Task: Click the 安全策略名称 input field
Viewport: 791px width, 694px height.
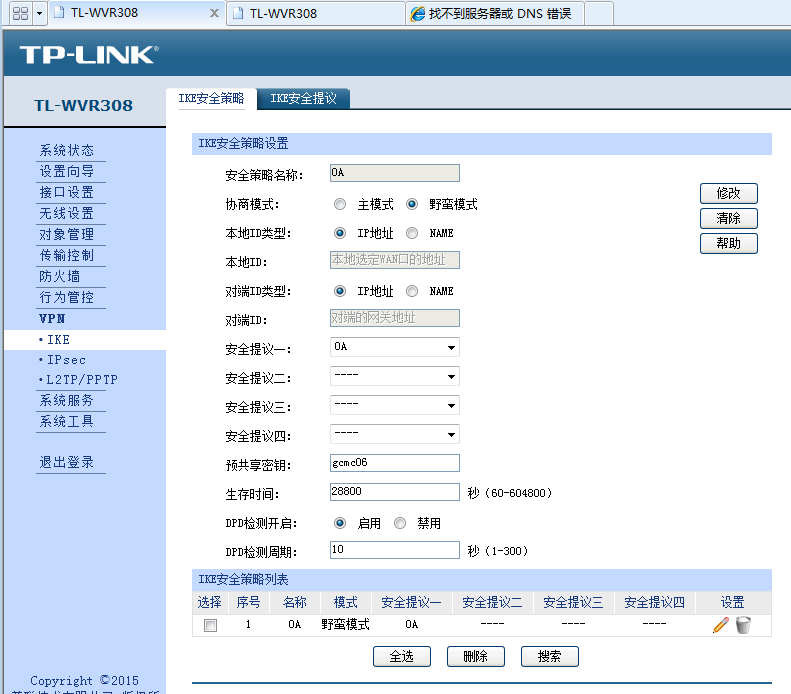Action: point(394,173)
